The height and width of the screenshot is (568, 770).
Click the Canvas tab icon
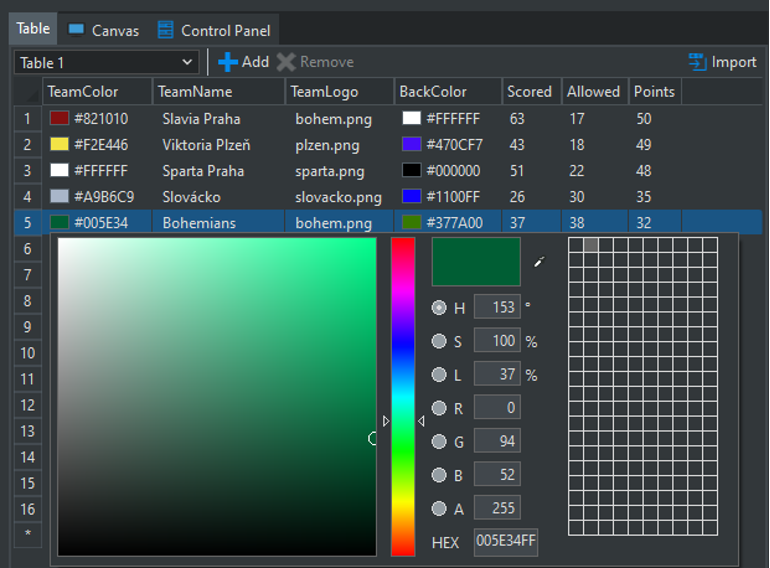coord(76,30)
